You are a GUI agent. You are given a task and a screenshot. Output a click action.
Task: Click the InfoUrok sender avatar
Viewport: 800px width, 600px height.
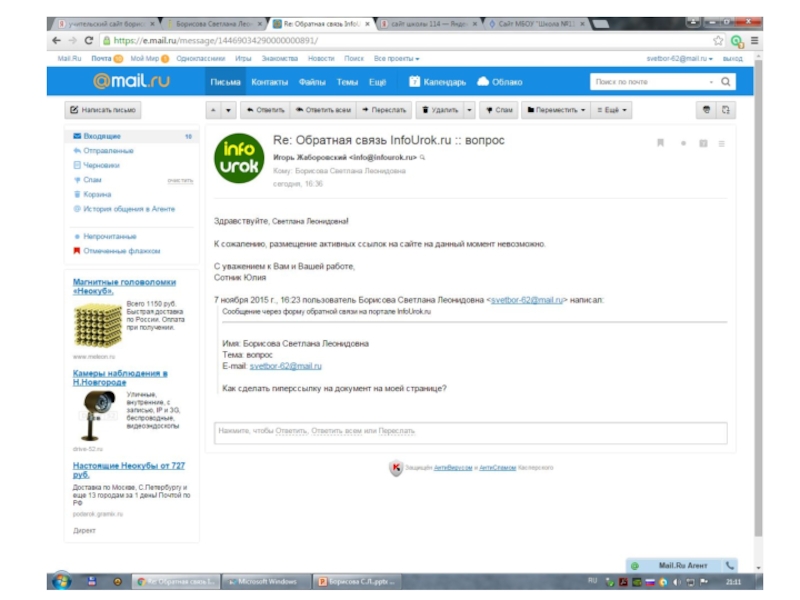239,158
